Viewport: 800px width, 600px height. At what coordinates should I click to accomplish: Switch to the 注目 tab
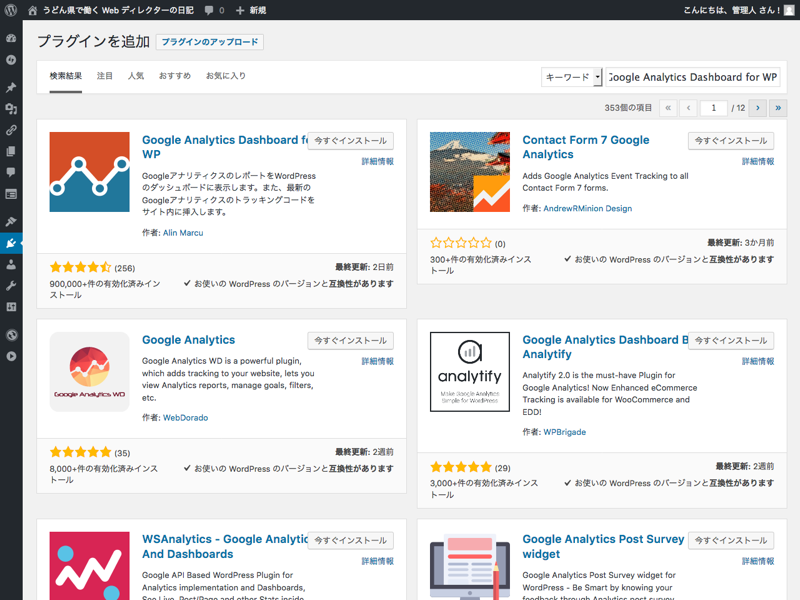[105, 76]
